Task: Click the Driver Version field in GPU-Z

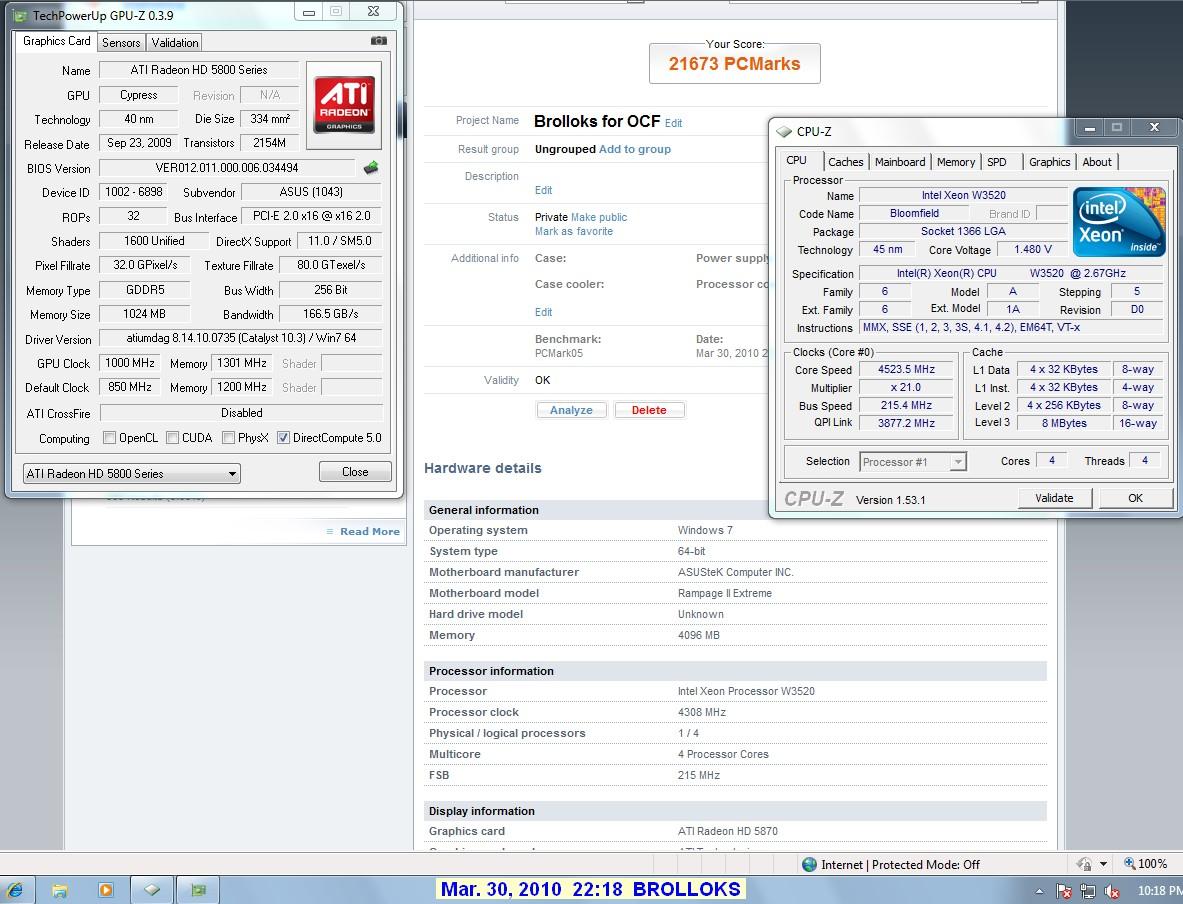Action: [241, 339]
